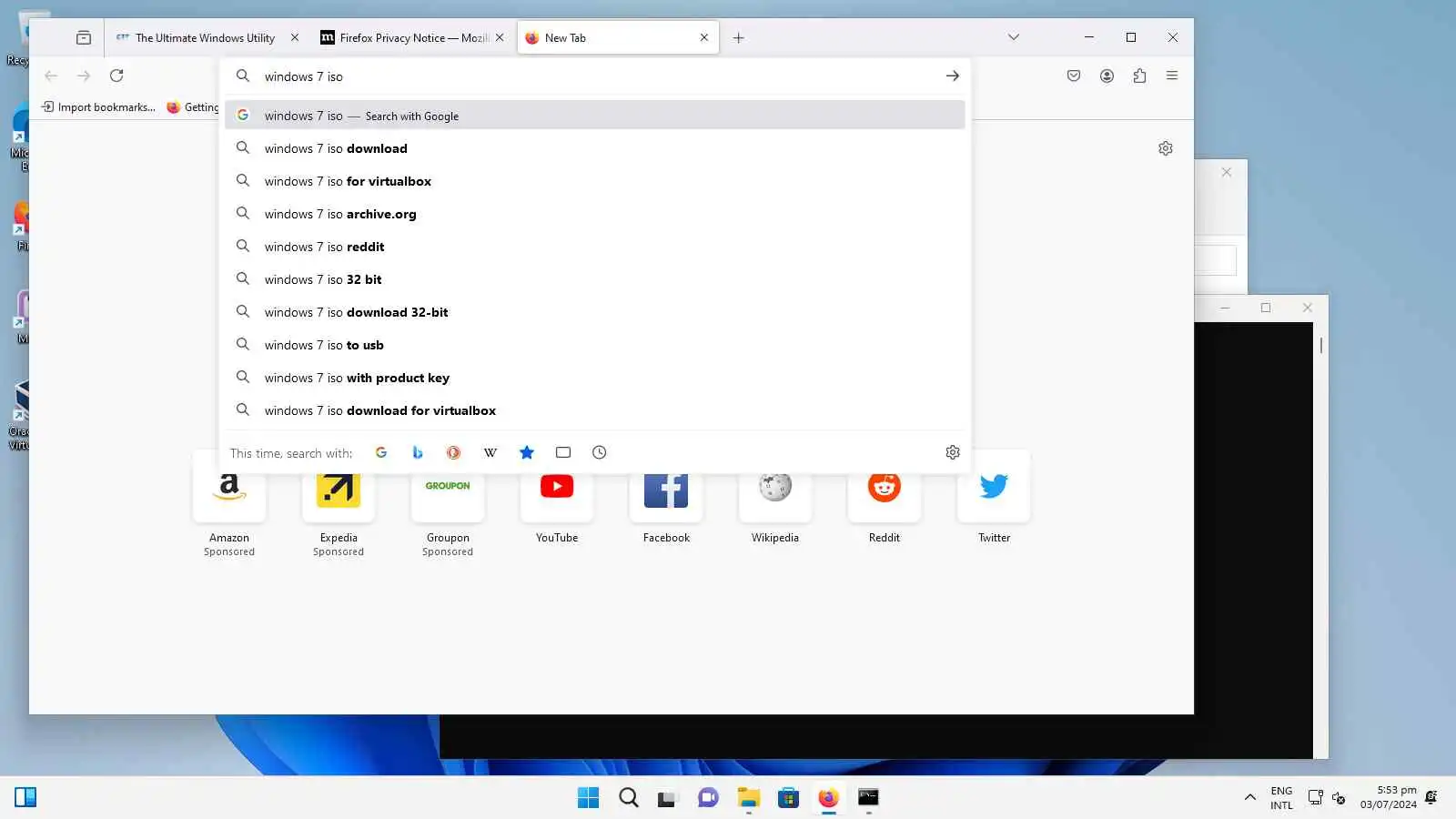Open the notifications bell in system tray
This screenshot has height=819, width=1456.
click(1431, 798)
